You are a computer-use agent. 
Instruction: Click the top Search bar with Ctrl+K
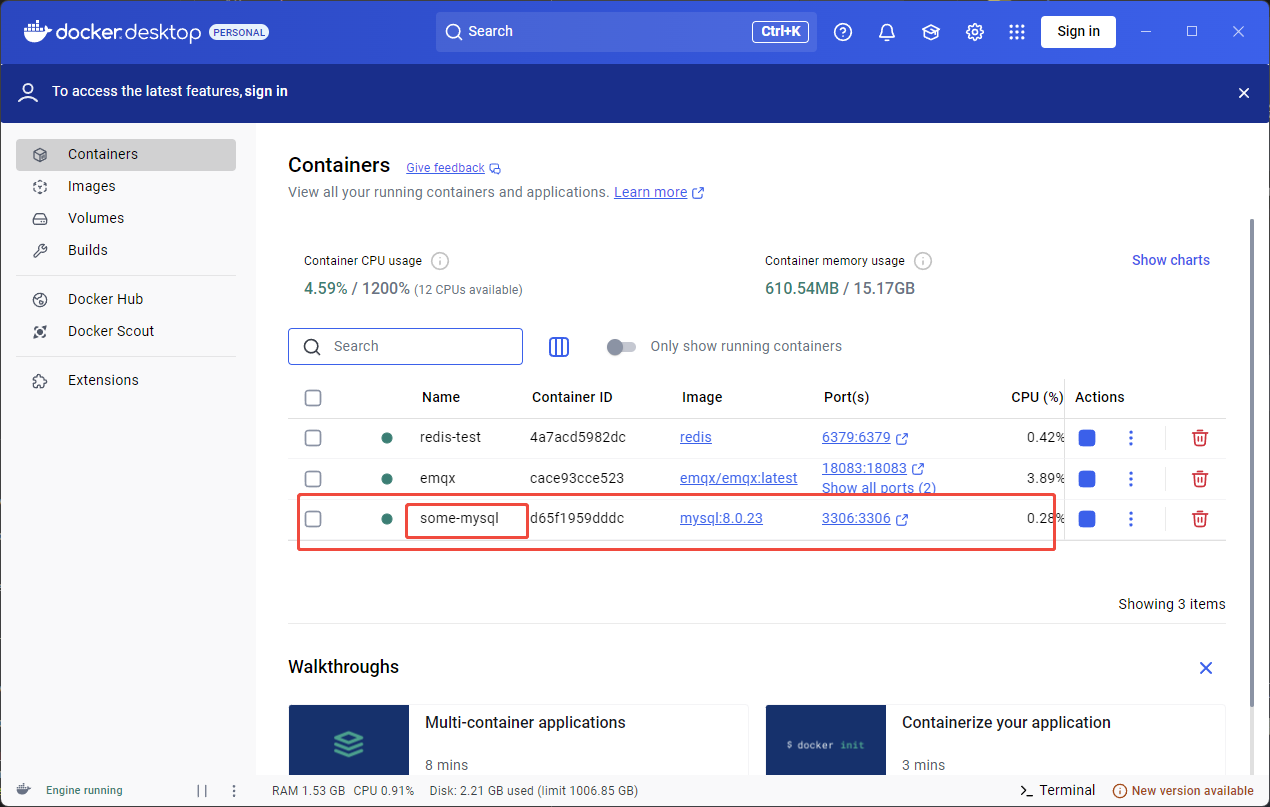626,32
